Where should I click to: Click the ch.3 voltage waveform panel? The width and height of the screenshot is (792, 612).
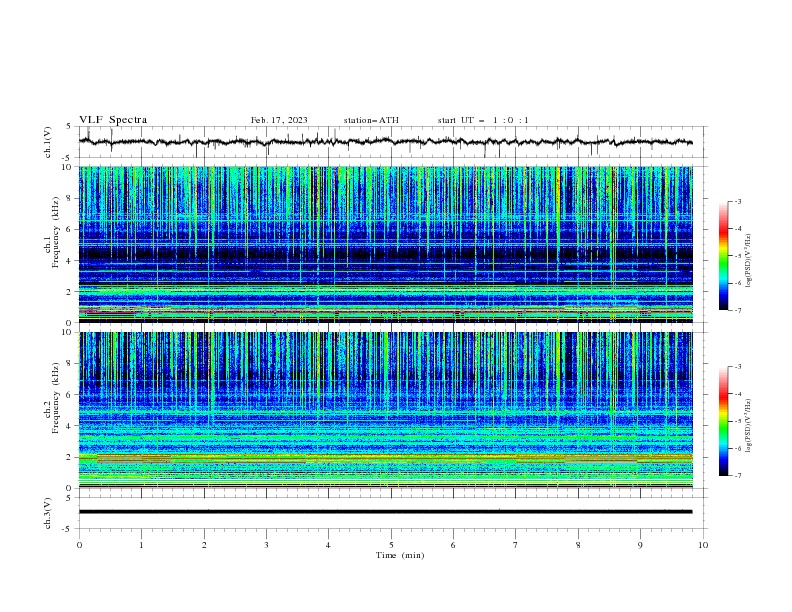[392, 513]
